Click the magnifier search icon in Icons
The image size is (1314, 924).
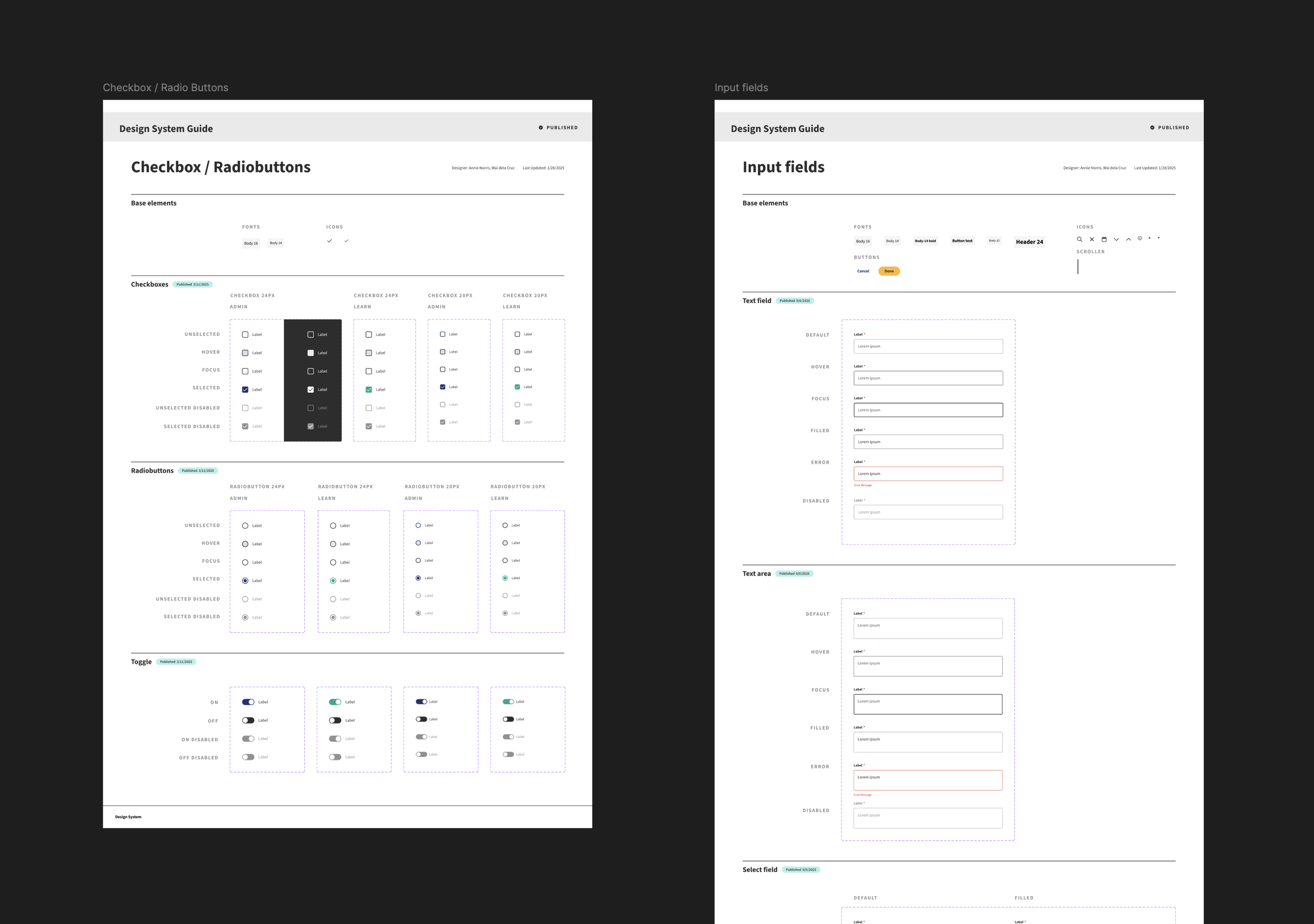(1080, 239)
